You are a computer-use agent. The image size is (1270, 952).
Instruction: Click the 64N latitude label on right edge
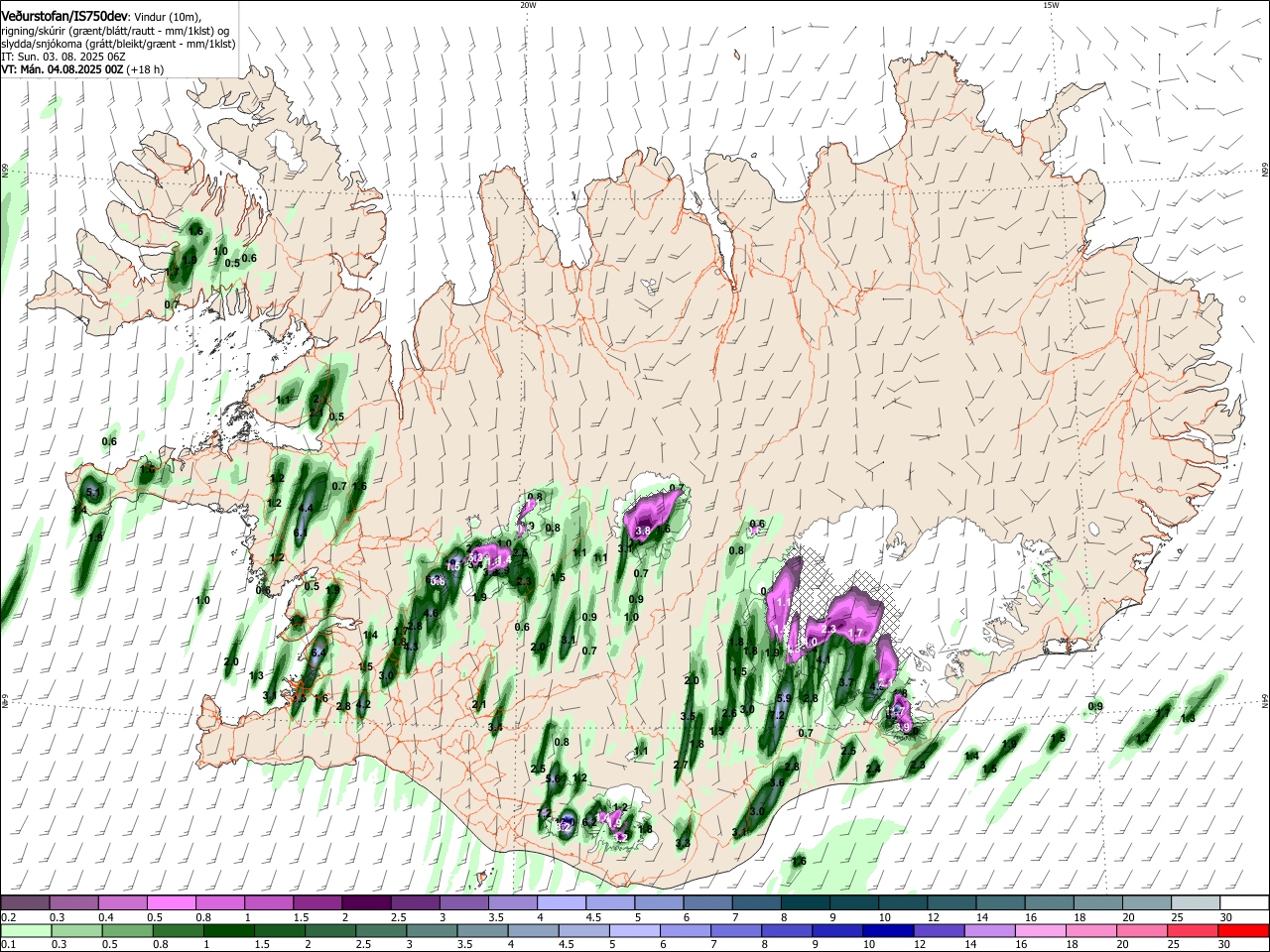click(1265, 701)
